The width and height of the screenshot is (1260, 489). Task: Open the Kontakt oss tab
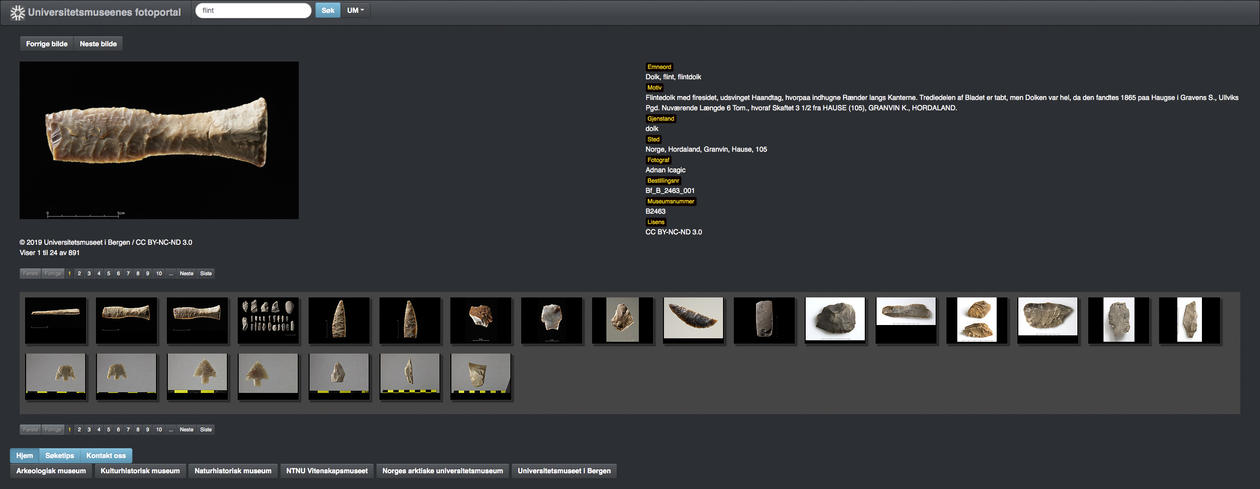(x=105, y=455)
